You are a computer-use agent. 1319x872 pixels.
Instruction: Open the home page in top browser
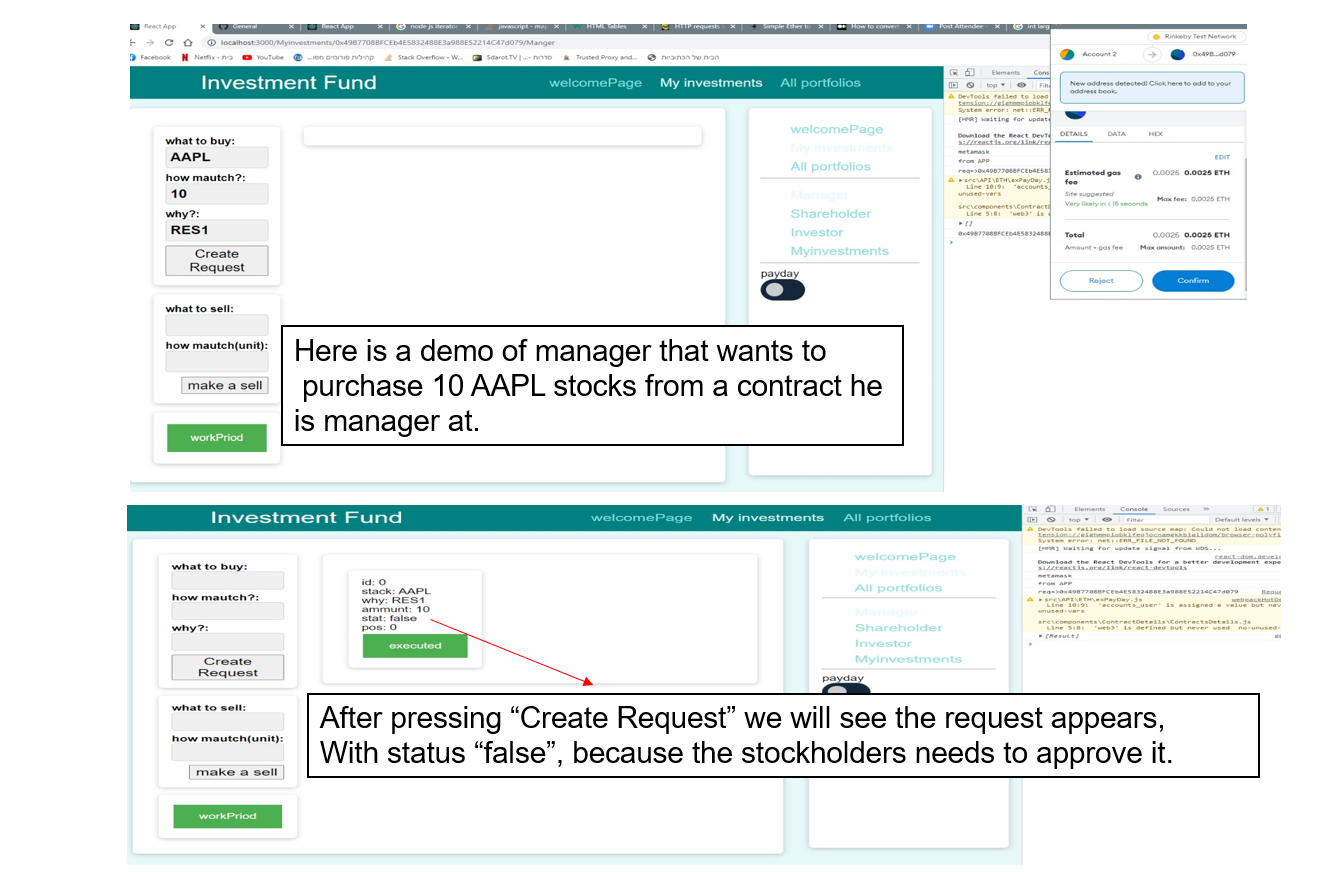(x=187, y=43)
